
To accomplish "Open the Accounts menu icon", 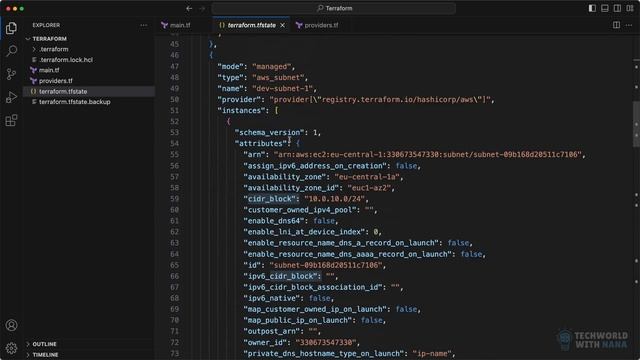I will [11, 325].
